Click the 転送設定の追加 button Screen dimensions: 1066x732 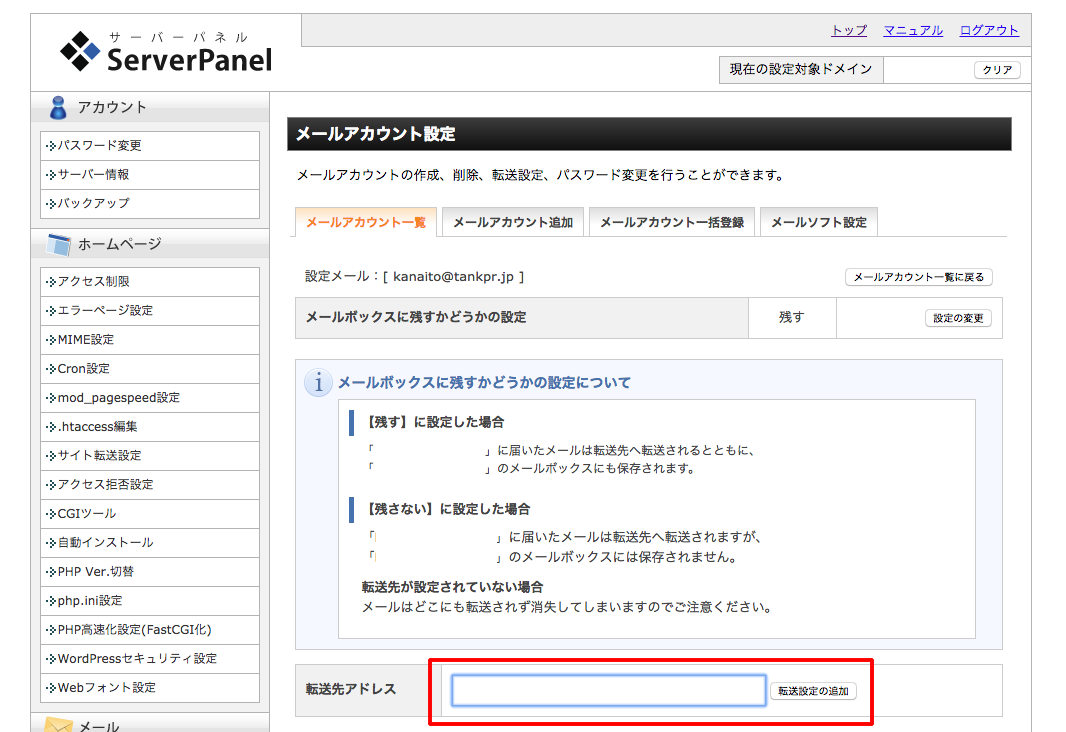pyautogui.click(x=813, y=690)
